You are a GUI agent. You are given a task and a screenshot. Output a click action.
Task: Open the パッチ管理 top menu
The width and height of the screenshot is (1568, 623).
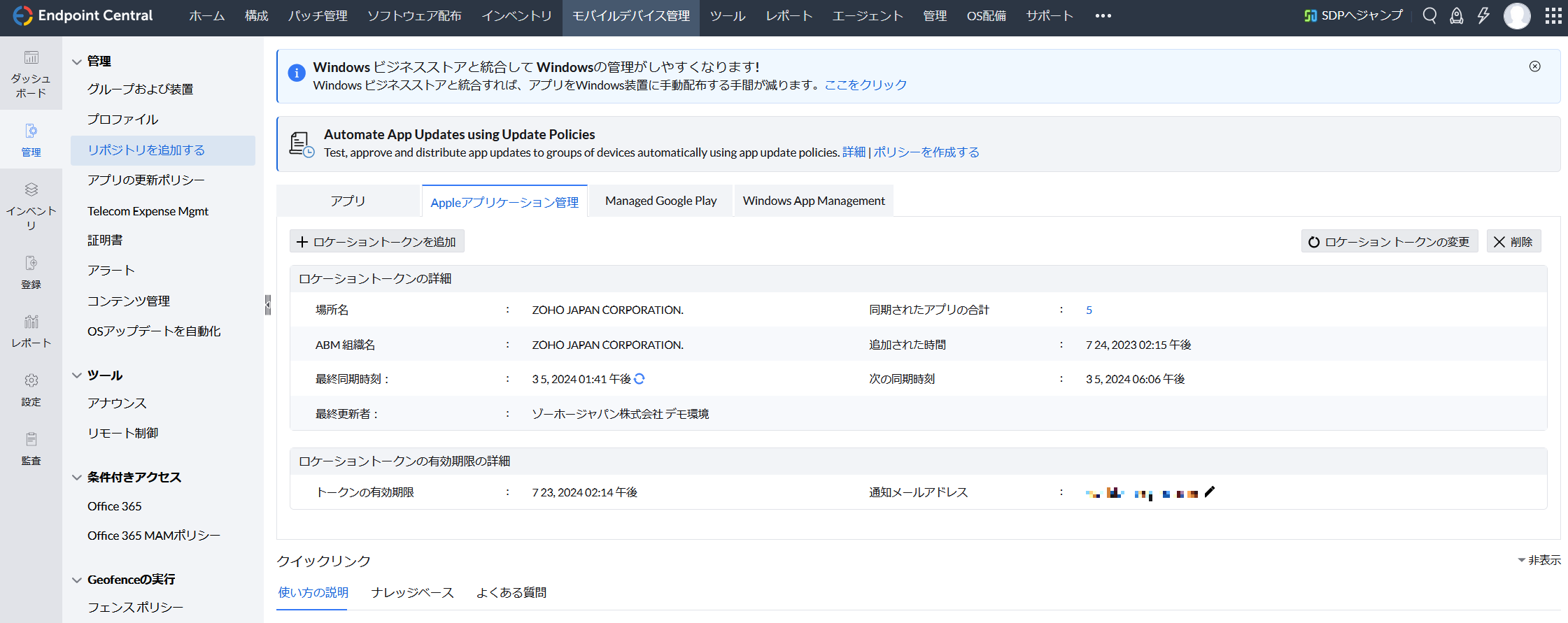click(x=318, y=16)
